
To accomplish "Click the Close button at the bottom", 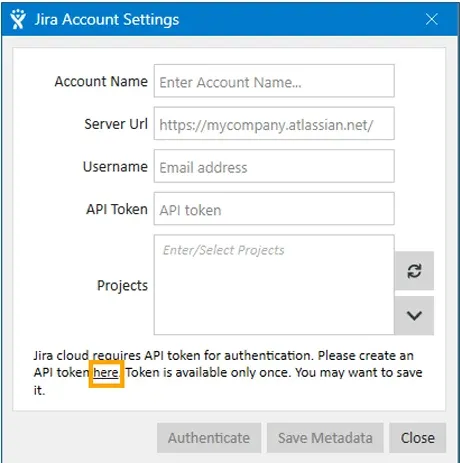I will [418, 438].
